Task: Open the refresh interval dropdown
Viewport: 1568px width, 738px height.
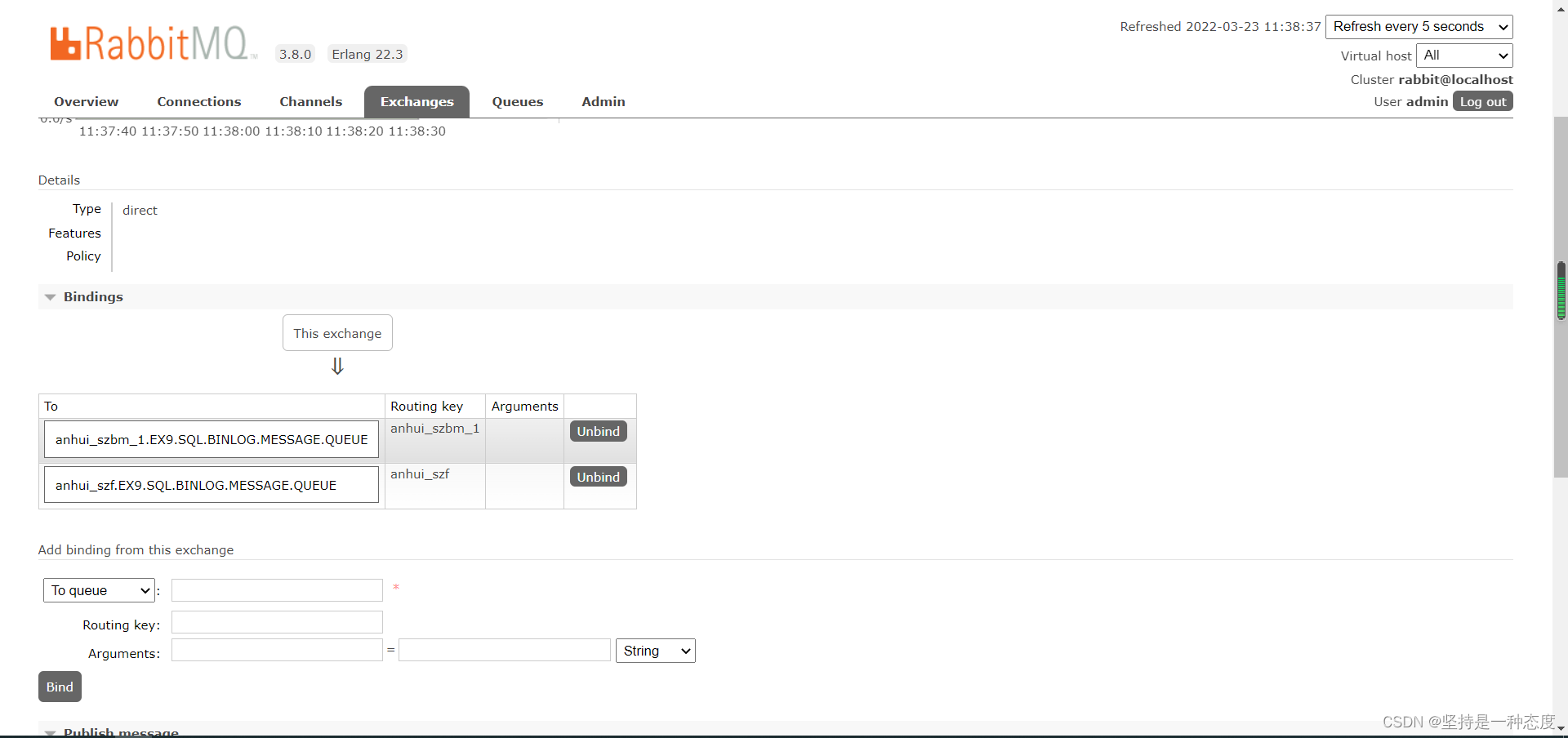Action: pos(1419,27)
